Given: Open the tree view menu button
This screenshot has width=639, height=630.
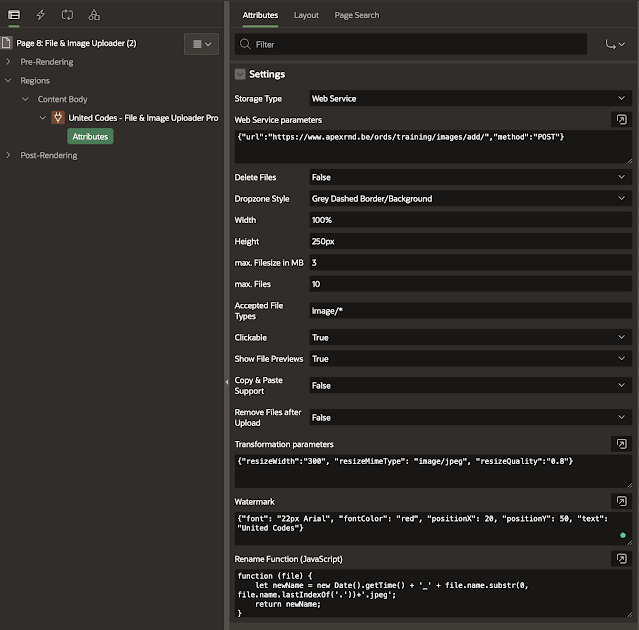Looking at the screenshot, I should coord(201,44).
